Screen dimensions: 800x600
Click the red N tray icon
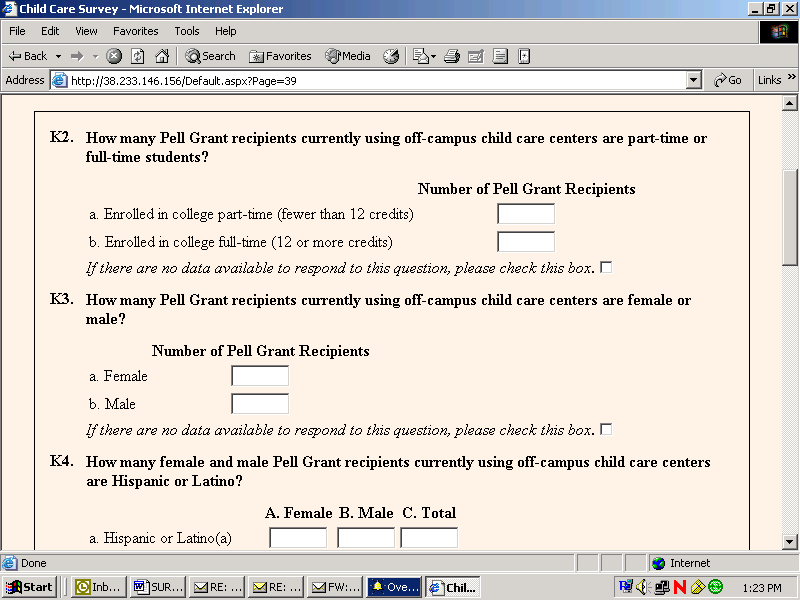[680, 587]
